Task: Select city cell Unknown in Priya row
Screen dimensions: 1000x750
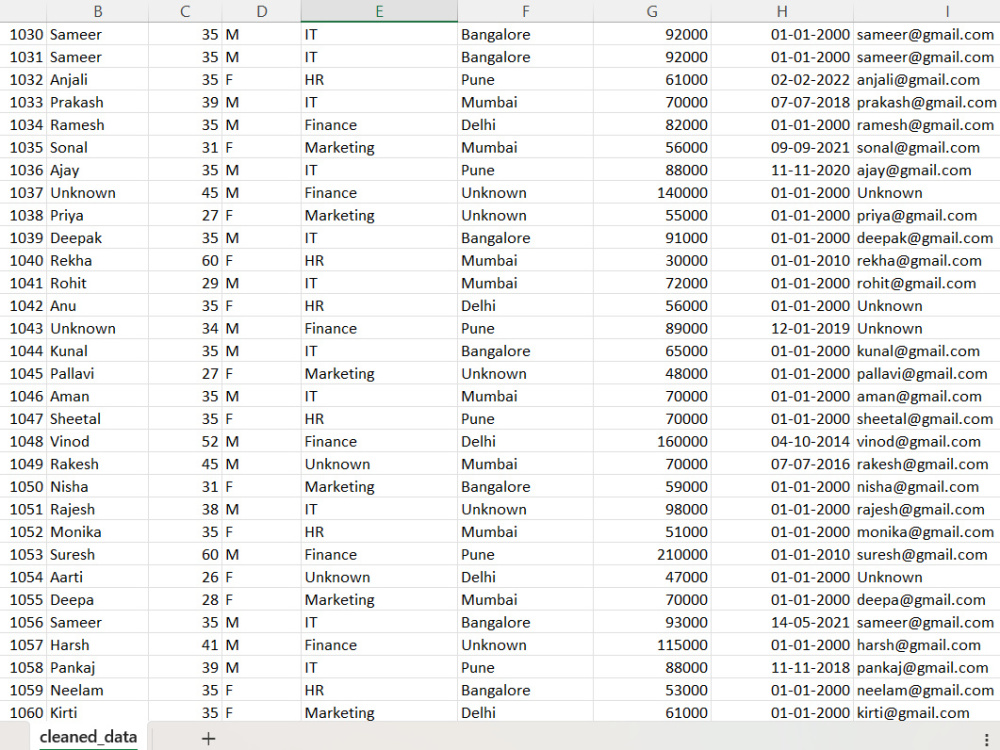Action: [525, 216]
